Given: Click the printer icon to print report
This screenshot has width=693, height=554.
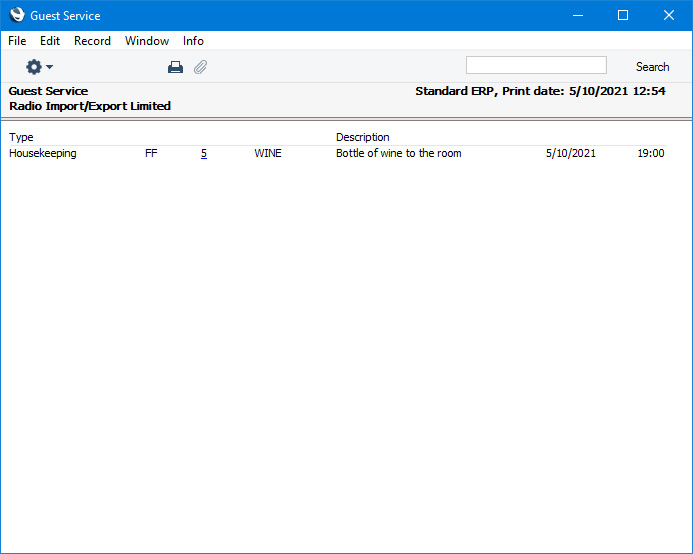Looking at the screenshot, I should 175,67.
